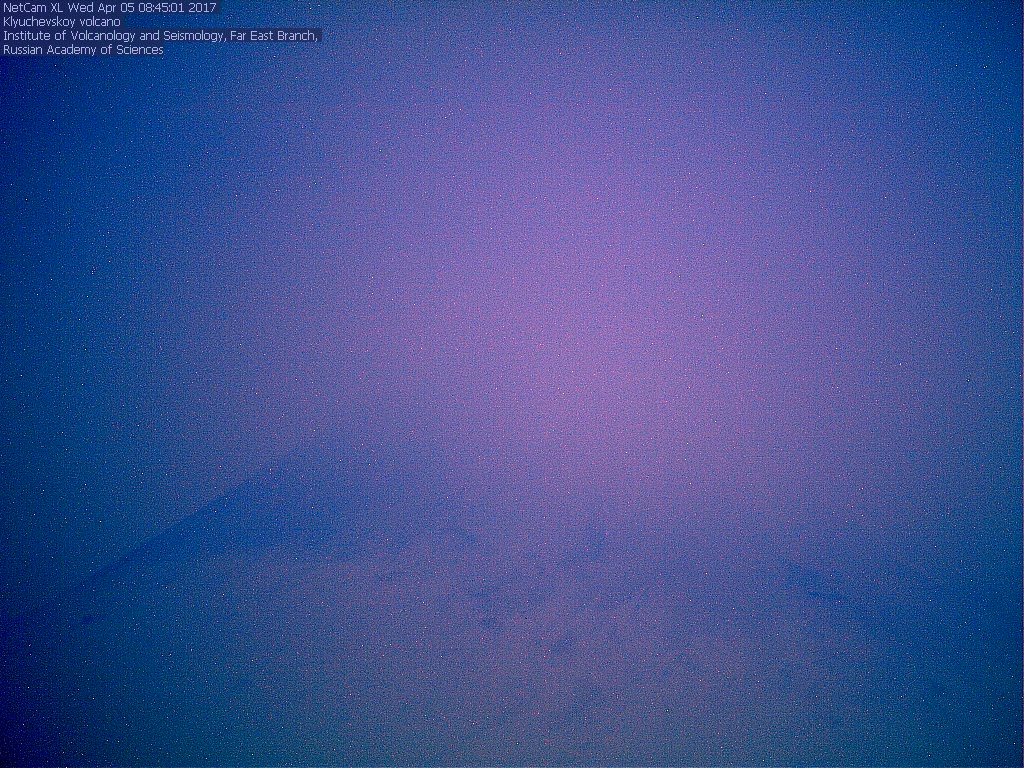Image resolution: width=1024 pixels, height=768 pixels.
Task: Click the NetCam XL timestamp line
Action: pos(109,8)
